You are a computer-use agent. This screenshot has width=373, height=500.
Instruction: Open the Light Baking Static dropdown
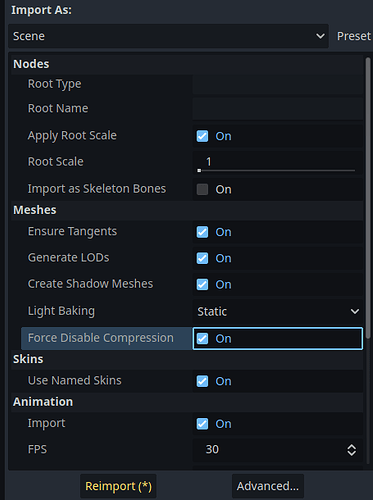click(278, 312)
